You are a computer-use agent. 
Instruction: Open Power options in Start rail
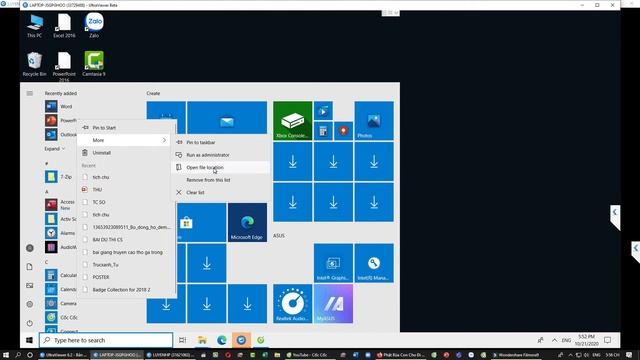(x=29, y=323)
